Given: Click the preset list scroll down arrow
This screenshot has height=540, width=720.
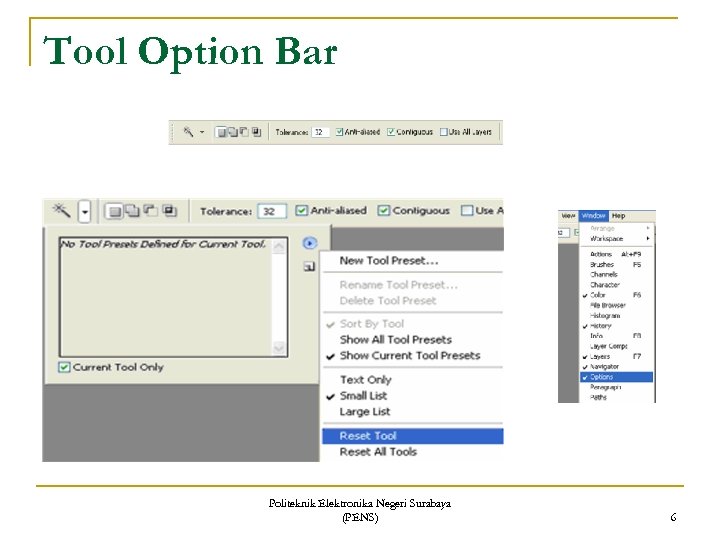Looking at the screenshot, I should [279, 348].
